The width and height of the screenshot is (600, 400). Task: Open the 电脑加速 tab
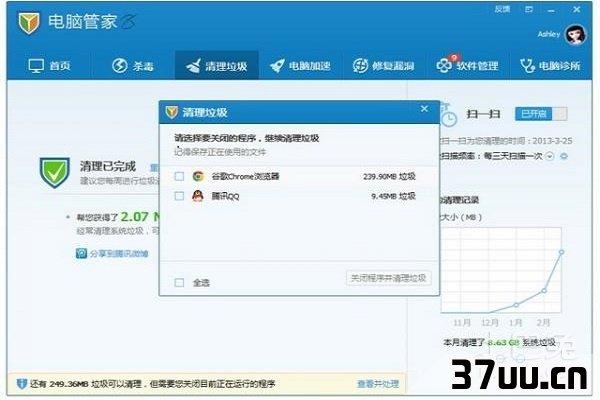click(x=300, y=65)
